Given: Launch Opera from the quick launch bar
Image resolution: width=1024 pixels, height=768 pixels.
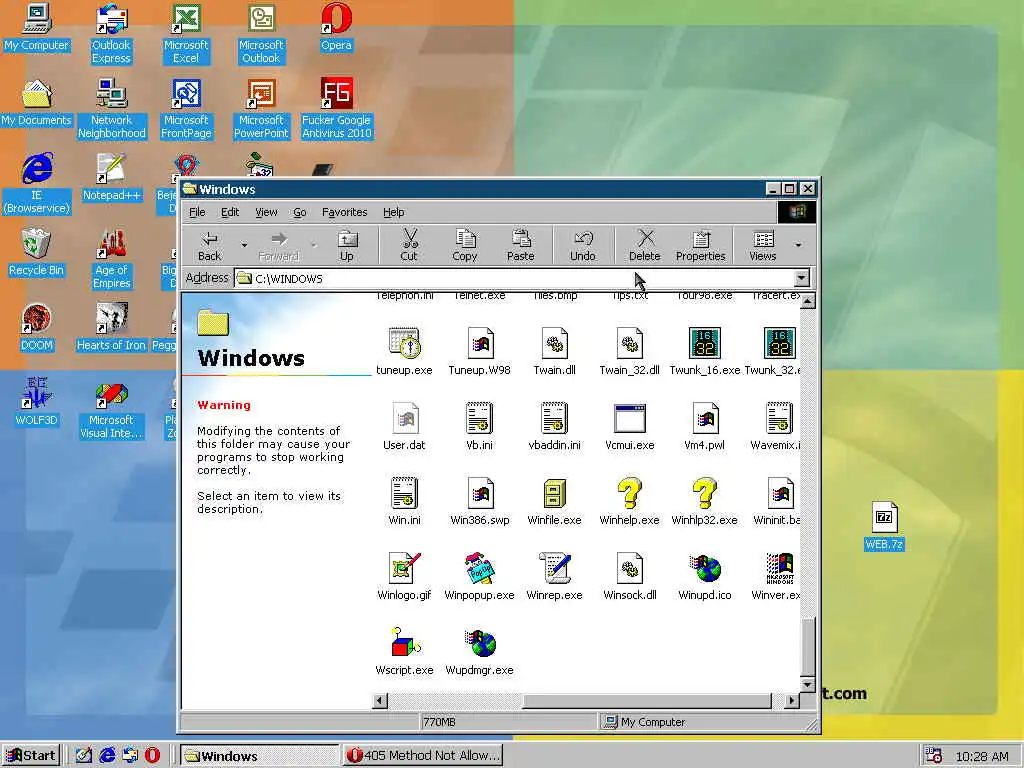Looking at the screenshot, I should 152,756.
